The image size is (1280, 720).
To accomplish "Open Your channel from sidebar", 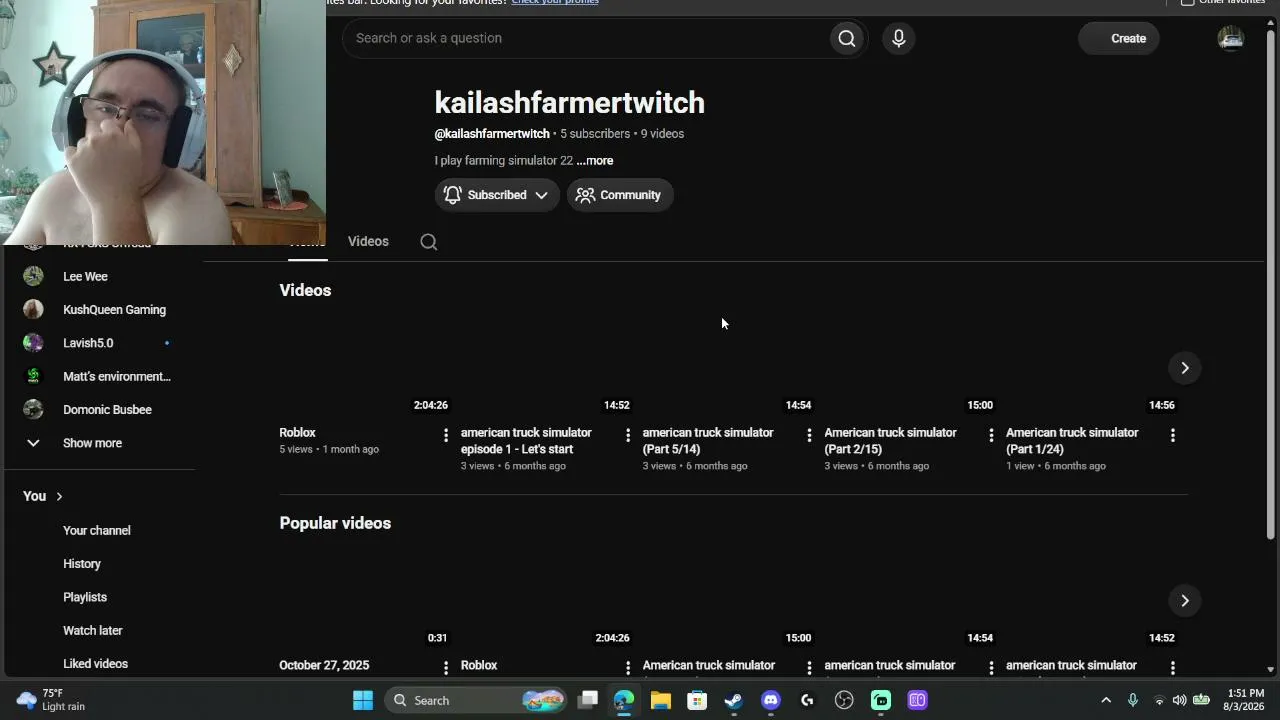I will 97,530.
